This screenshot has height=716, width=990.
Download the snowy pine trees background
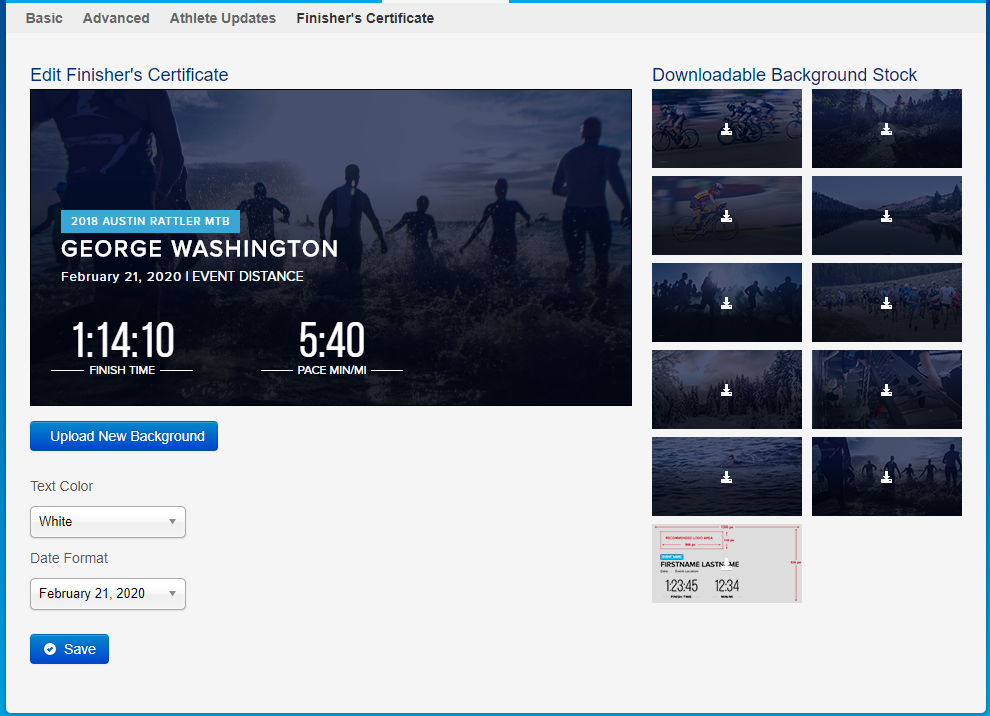[726, 390]
